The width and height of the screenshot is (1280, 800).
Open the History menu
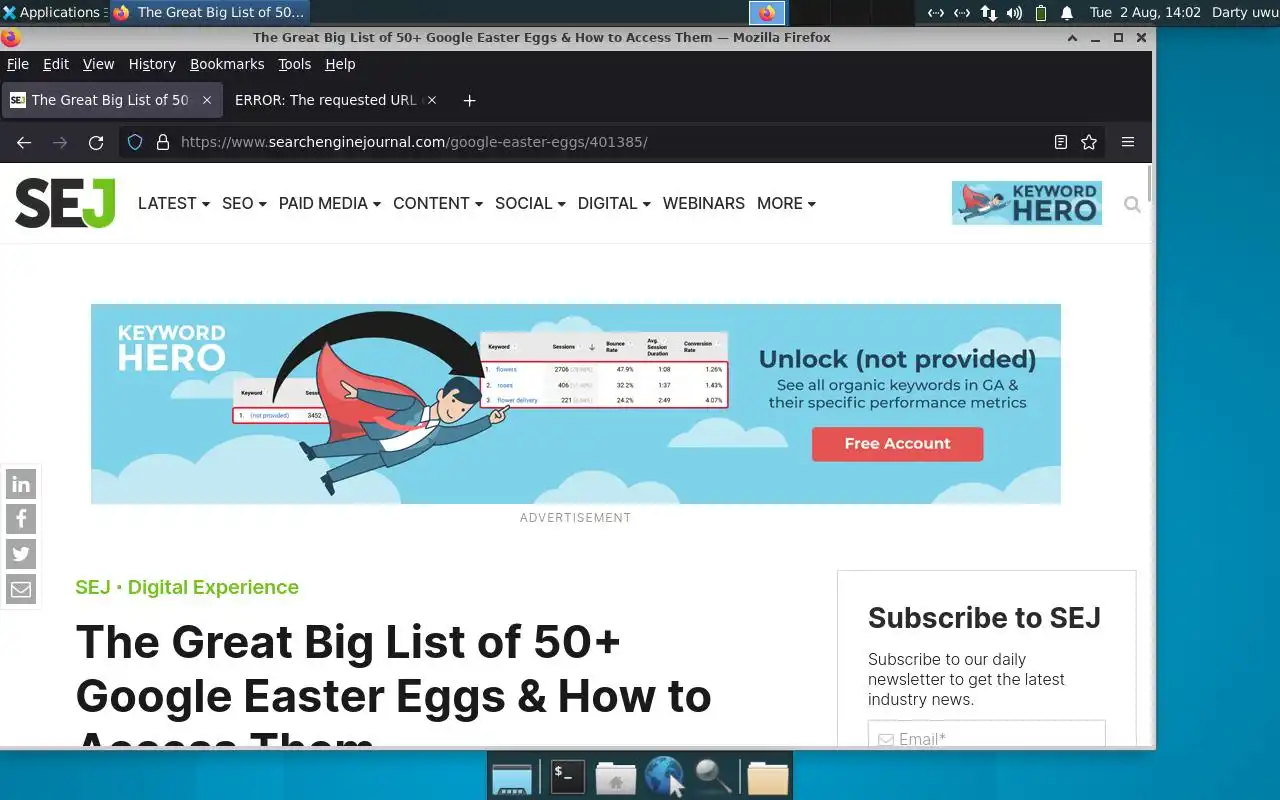click(152, 64)
